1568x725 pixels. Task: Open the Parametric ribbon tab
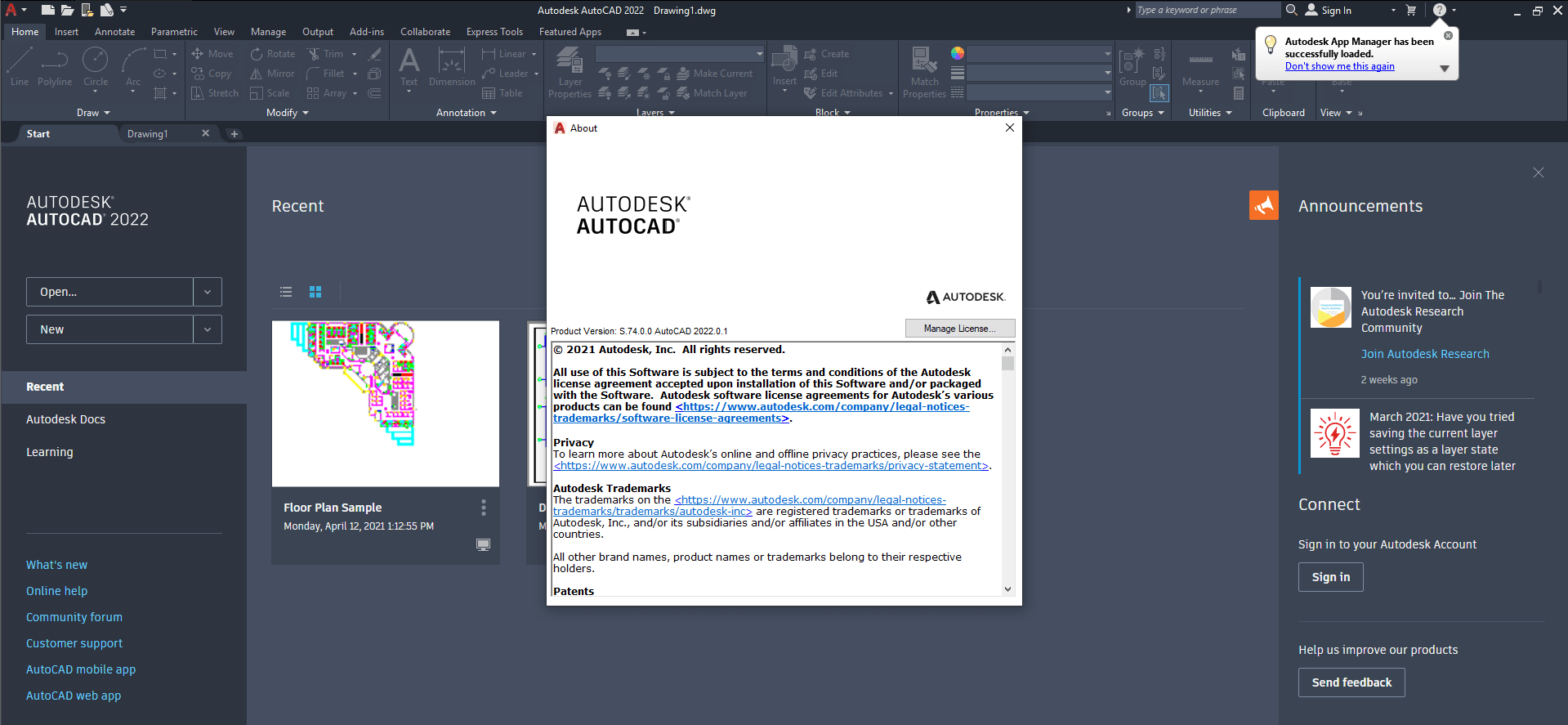(174, 32)
